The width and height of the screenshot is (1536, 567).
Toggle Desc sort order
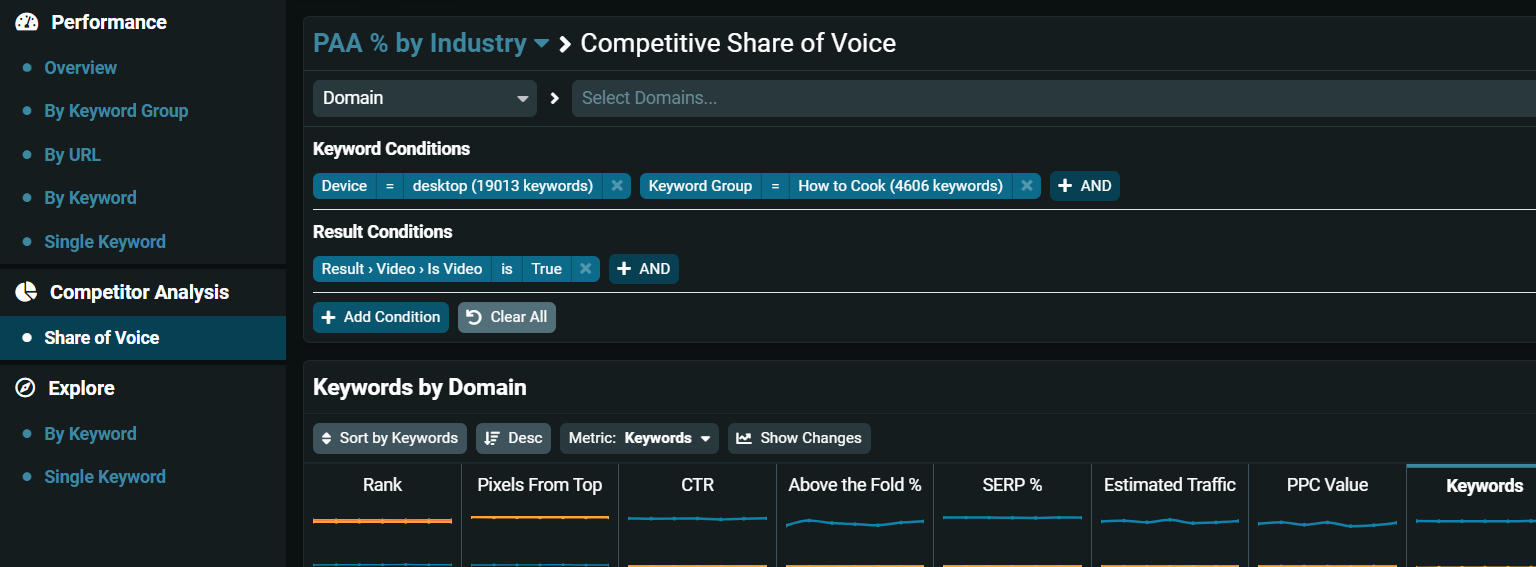(x=513, y=438)
